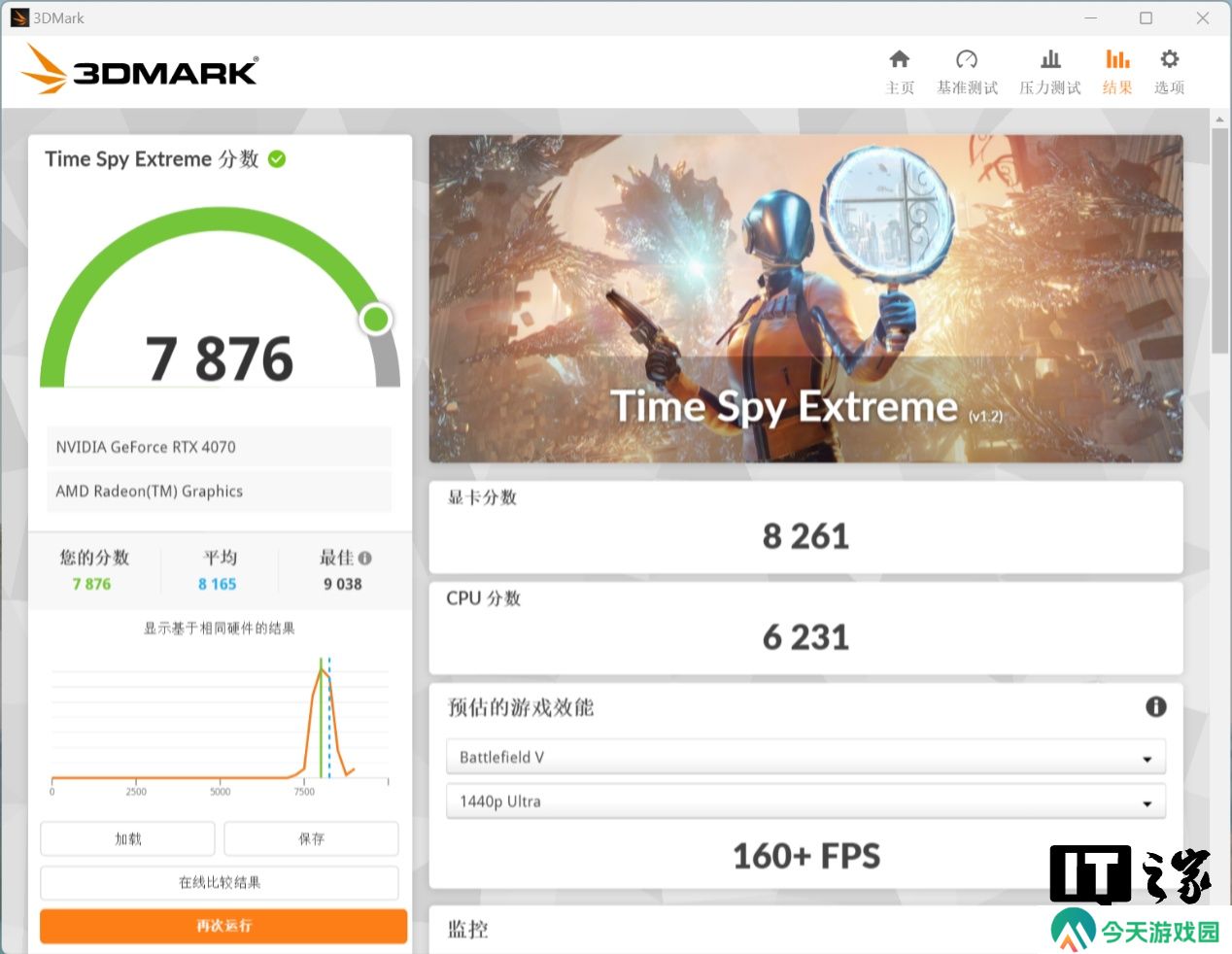Click the Load (加载) button
This screenshot has height=954, width=1232.
pos(127,838)
